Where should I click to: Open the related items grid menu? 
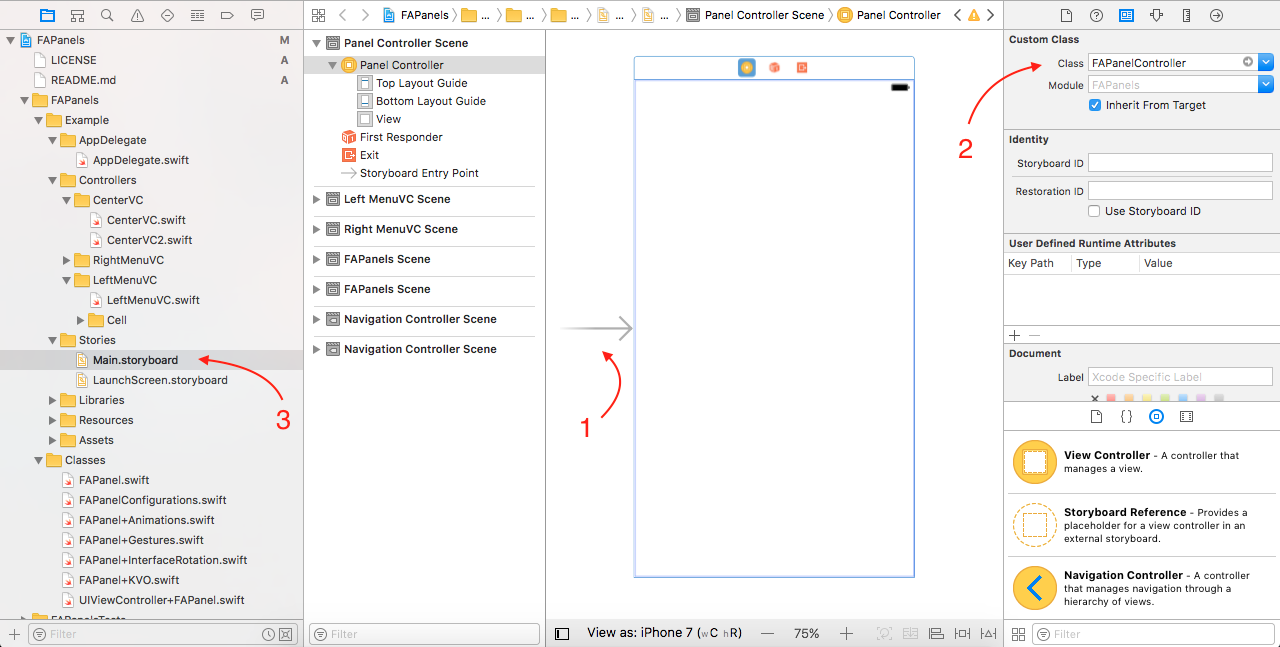[x=318, y=15]
